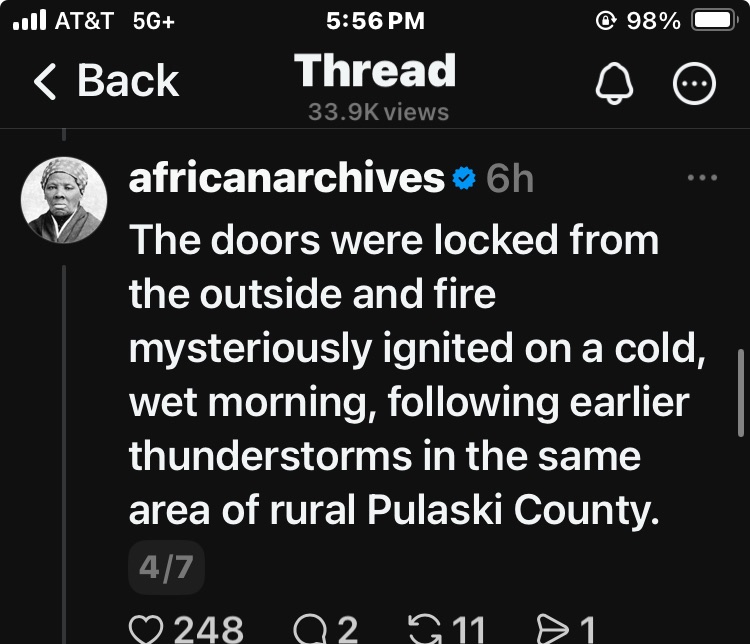Click the blue verified badge
Viewport: 750px width, 644px height.
(x=464, y=179)
